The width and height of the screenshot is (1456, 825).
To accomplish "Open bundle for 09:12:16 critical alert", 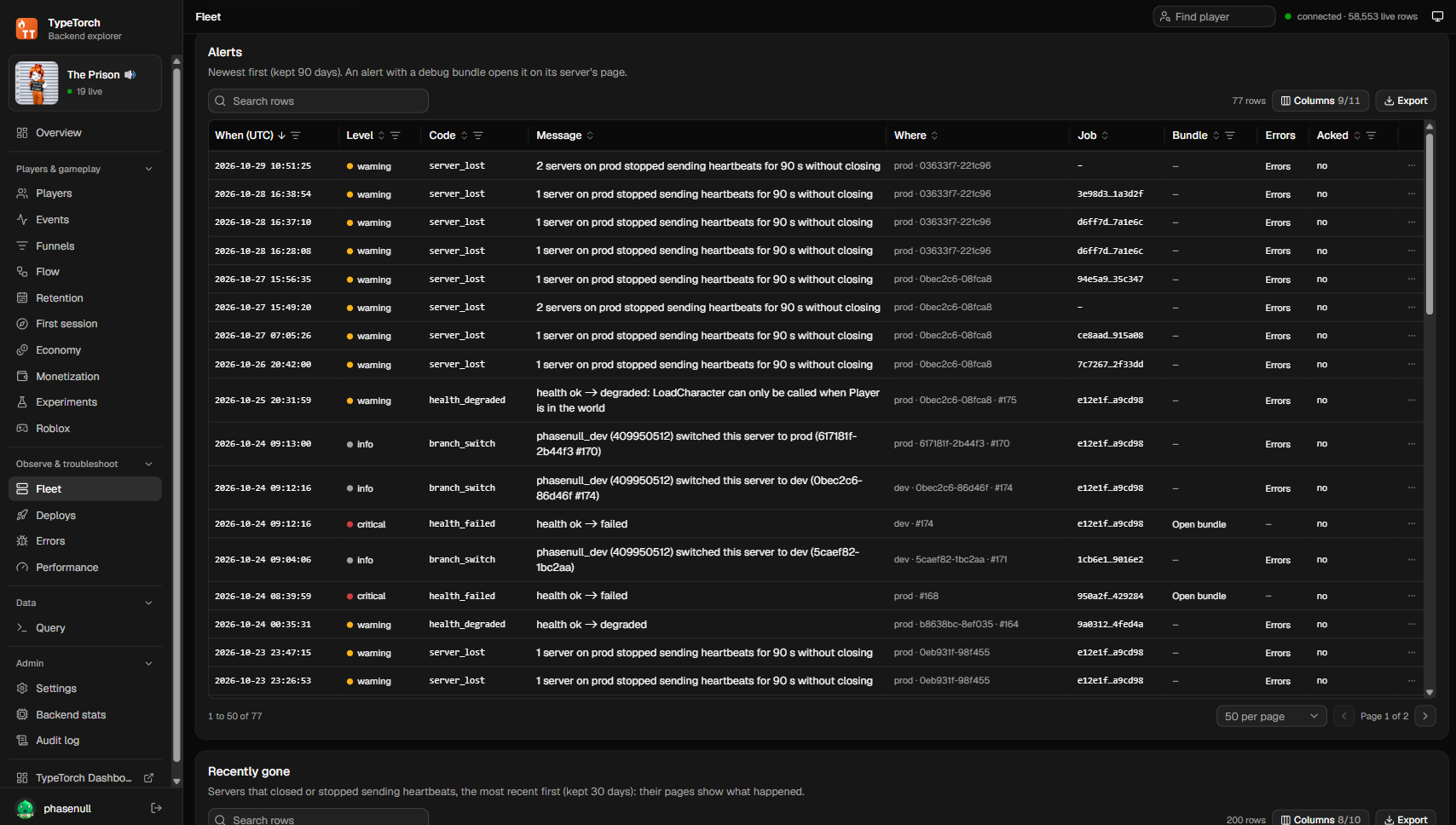I will pyautogui.click(x=1199, y=524).
